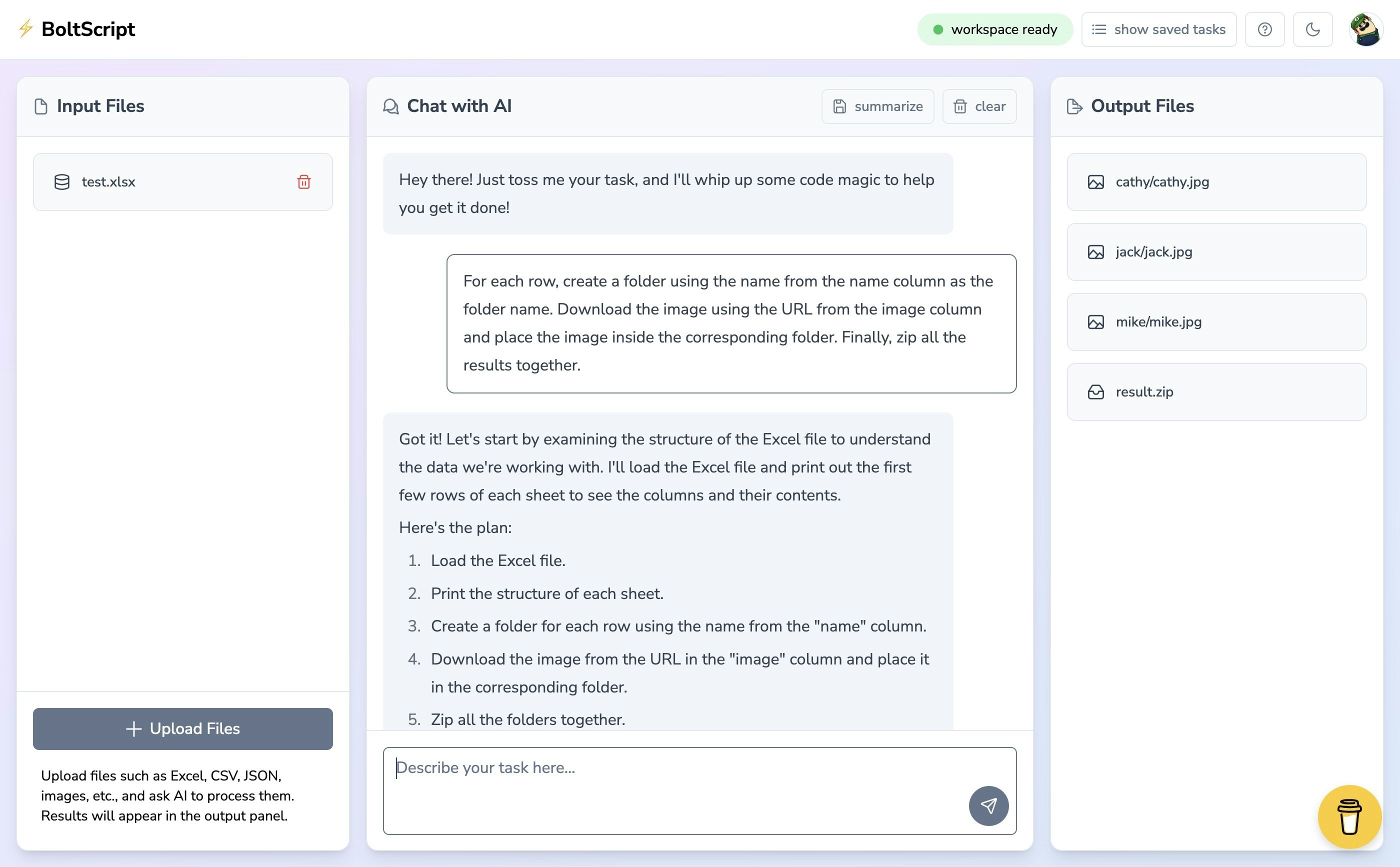
Task: Click the BoltScript lightning logo
Action: (x=26, y=28)
